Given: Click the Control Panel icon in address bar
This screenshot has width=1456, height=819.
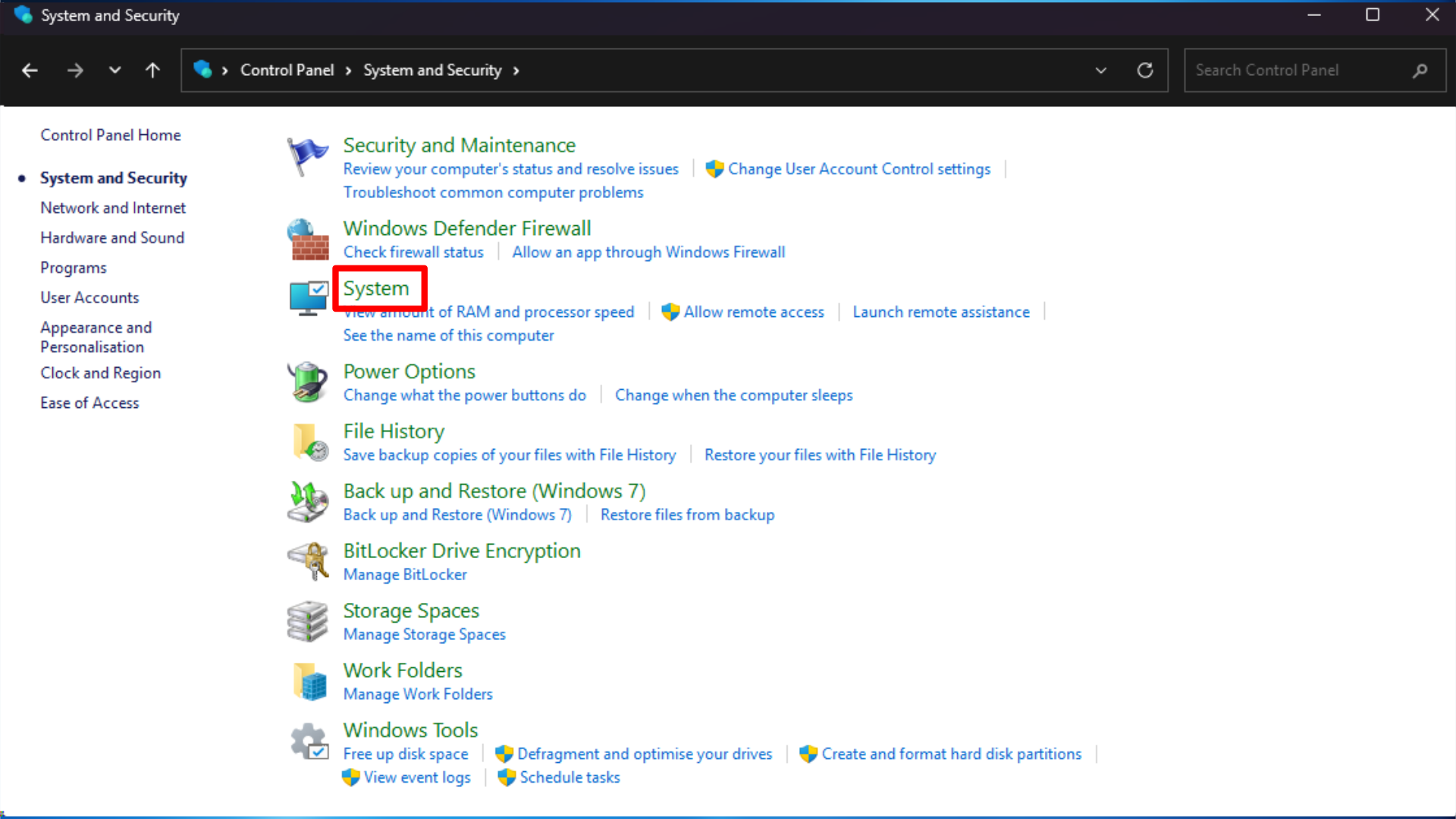Looking at the screenshot, I should [x=202, y=70].
